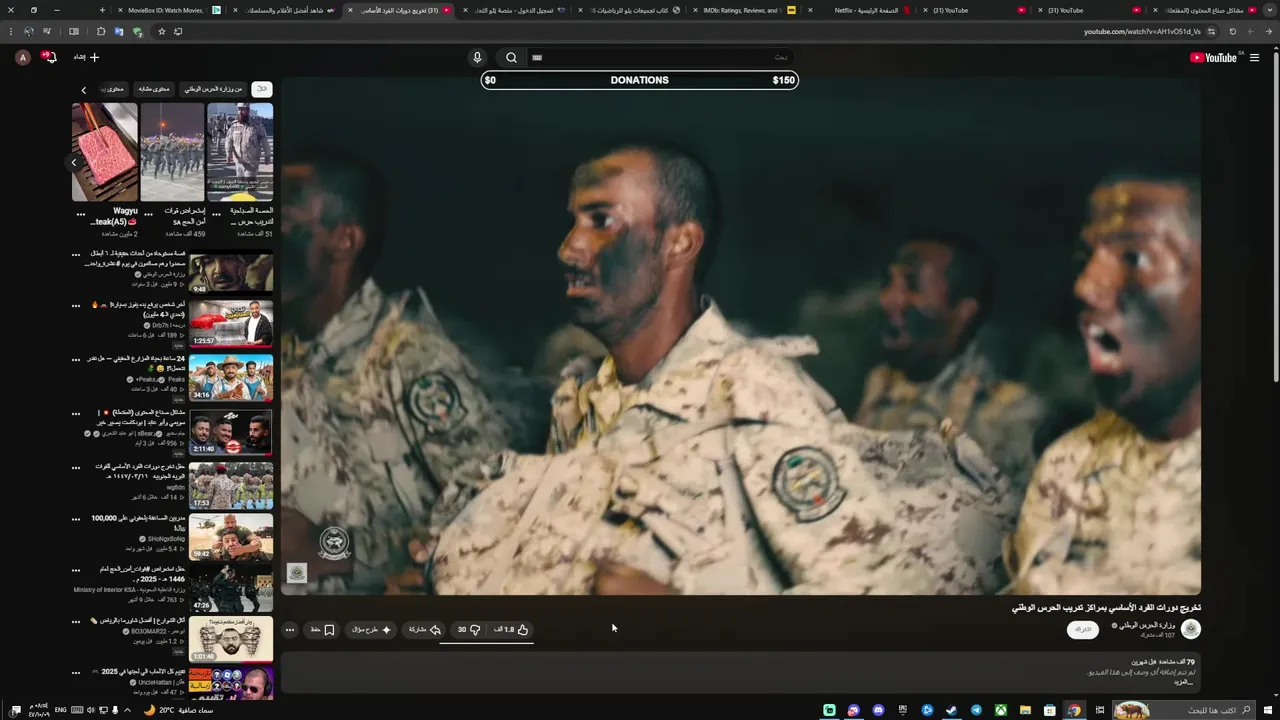Image resolution: width=1280 pixels, height=720 pixels.
Task: Open the on-screen keyboard in search box
Action: (537, 57)
